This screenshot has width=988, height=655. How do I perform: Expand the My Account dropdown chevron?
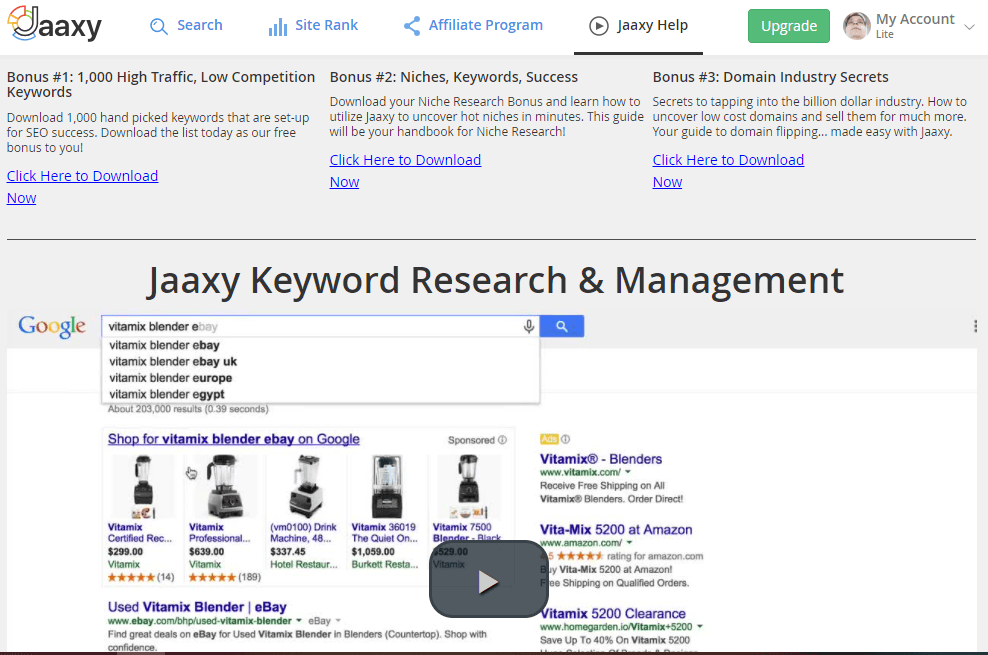[x=970, y=26]
